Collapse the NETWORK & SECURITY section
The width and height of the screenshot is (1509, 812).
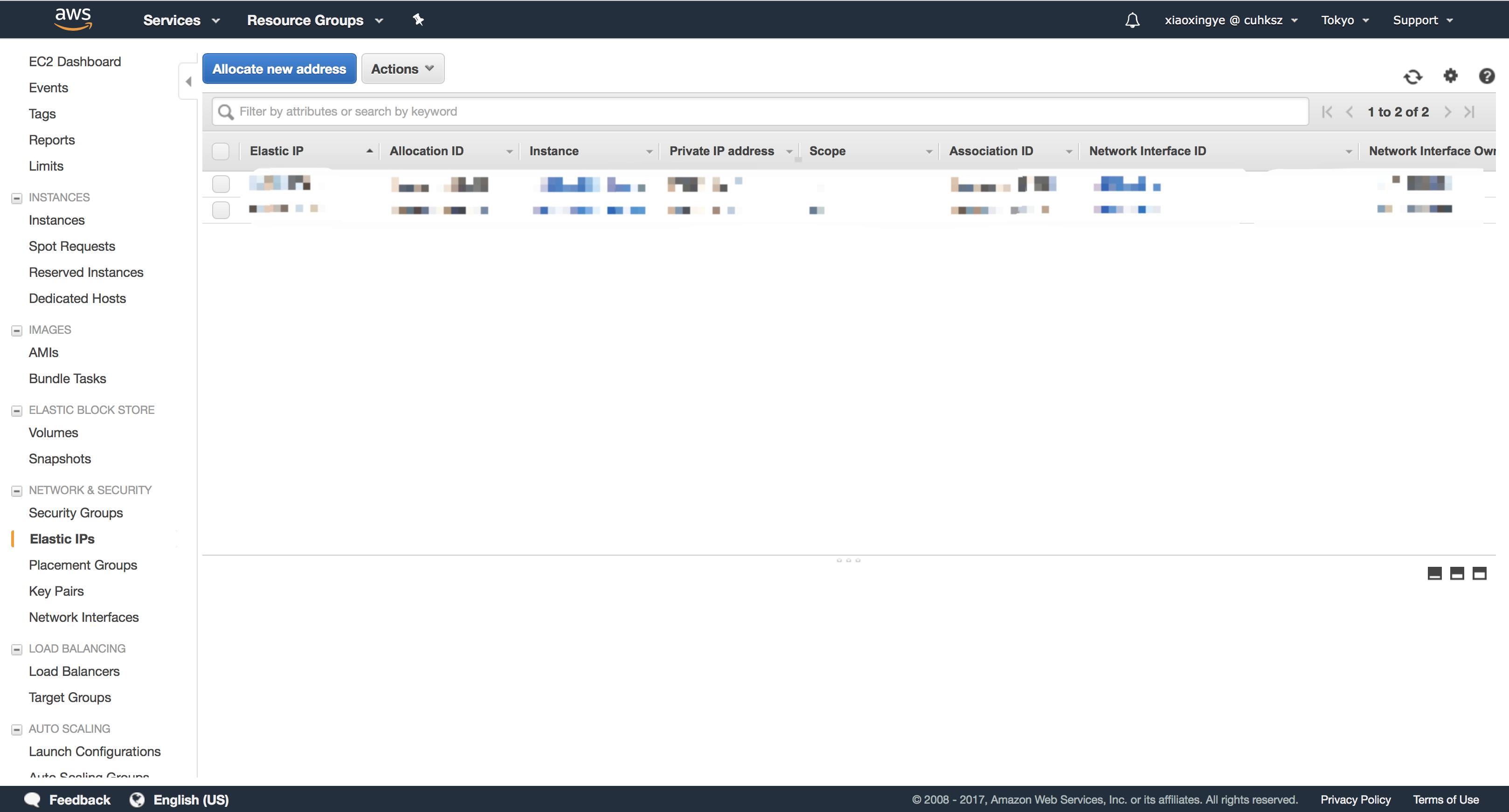click(x=16, y=490)
